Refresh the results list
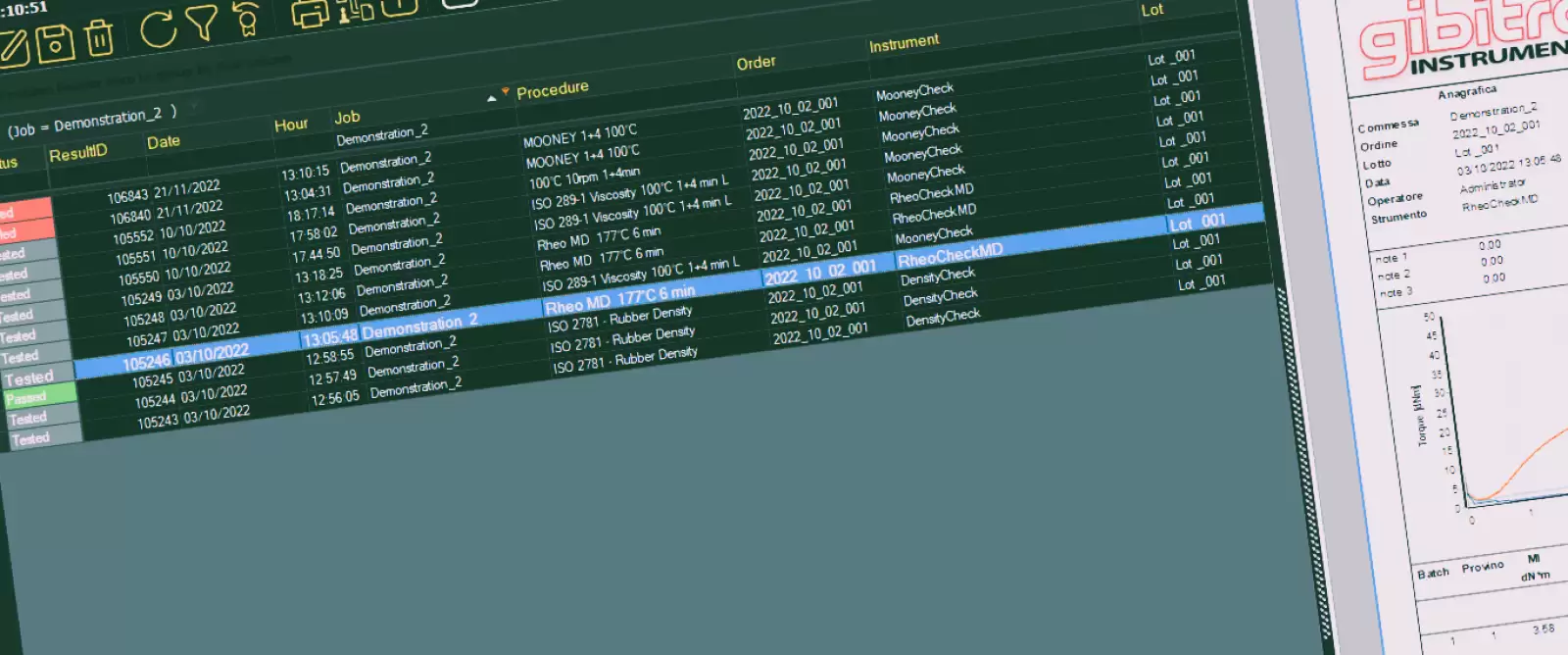This screenshot has width=1568, height=655. point(158,28)
